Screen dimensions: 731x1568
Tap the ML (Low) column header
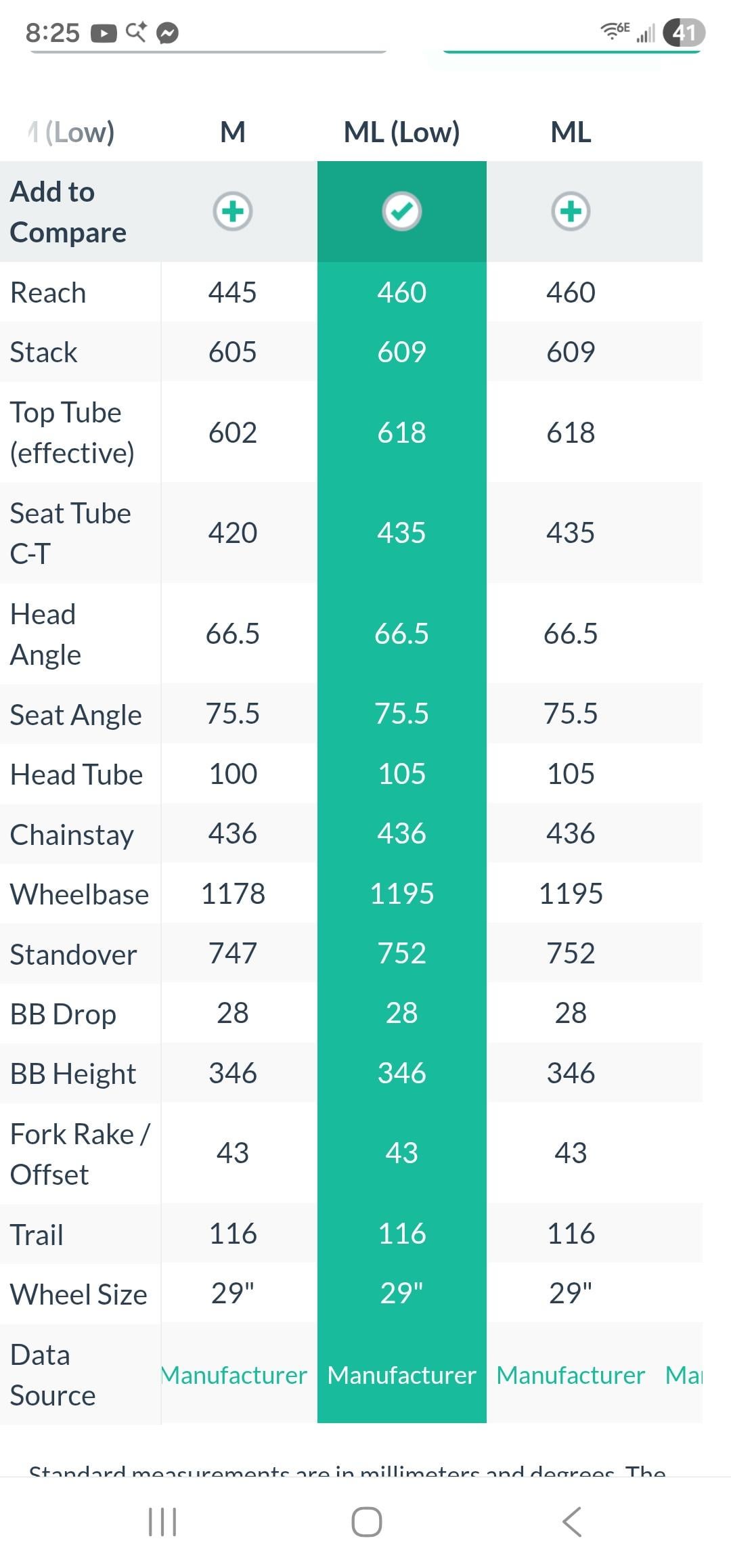tap(401, 132)
